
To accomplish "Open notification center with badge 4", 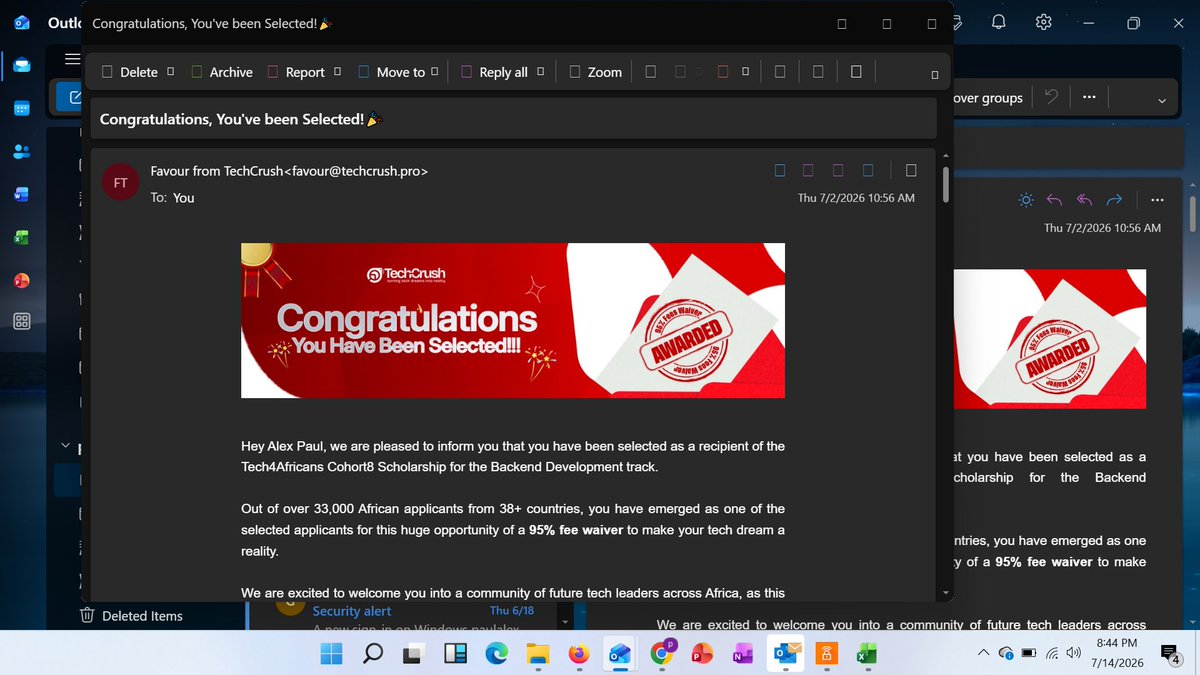I will [x=1169, y=654].
